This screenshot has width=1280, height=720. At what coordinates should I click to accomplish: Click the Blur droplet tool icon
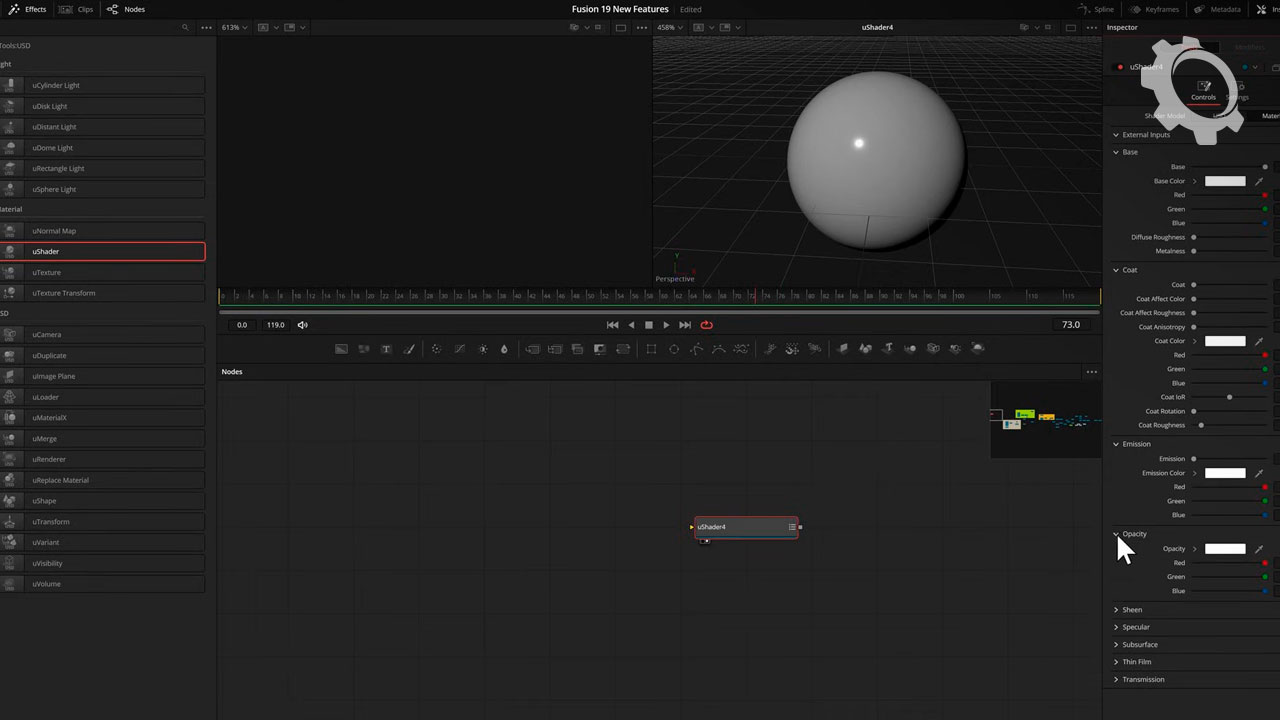tap(504, 349)
